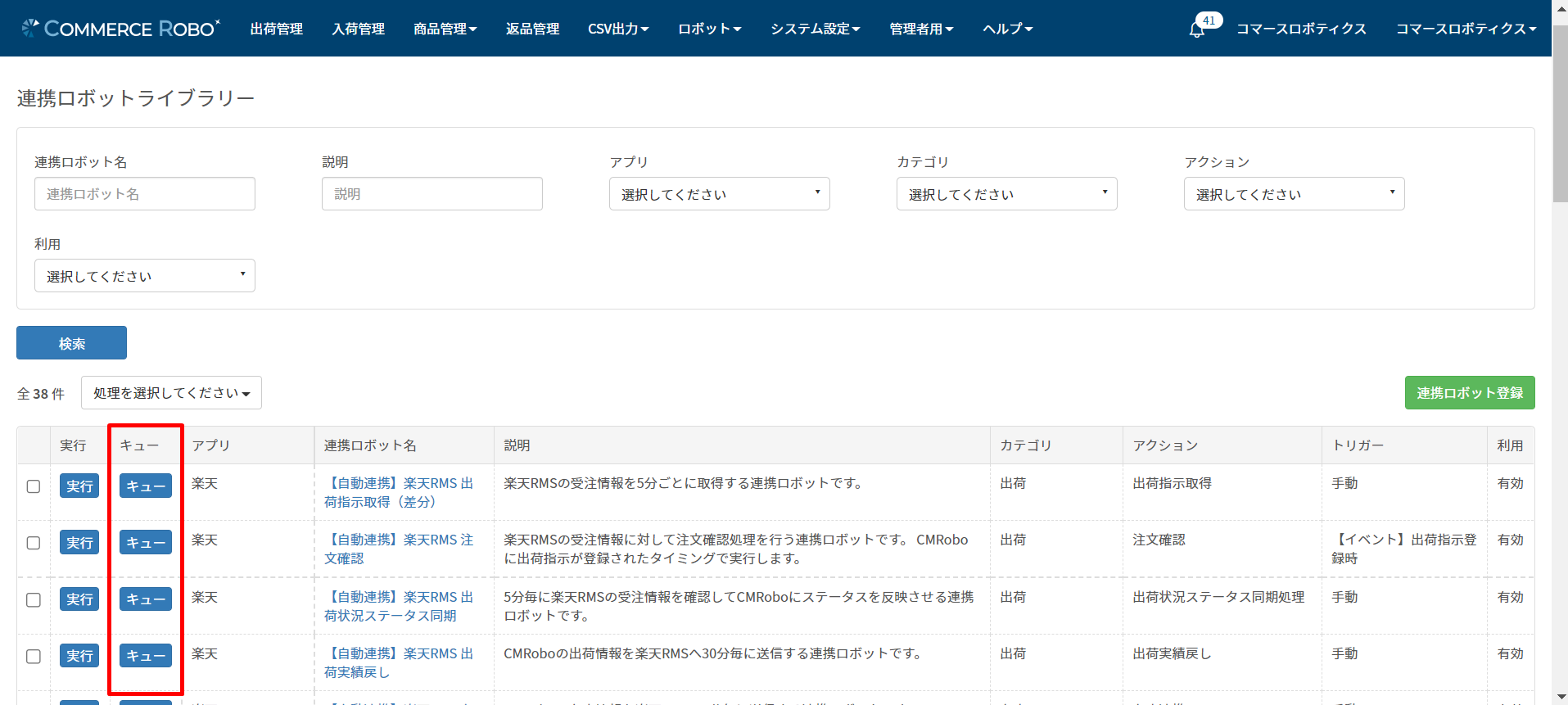The width and height of the screenshot is (1568, 705).
Task: Expand the CSV出力 menu
Action: [618, 29]
